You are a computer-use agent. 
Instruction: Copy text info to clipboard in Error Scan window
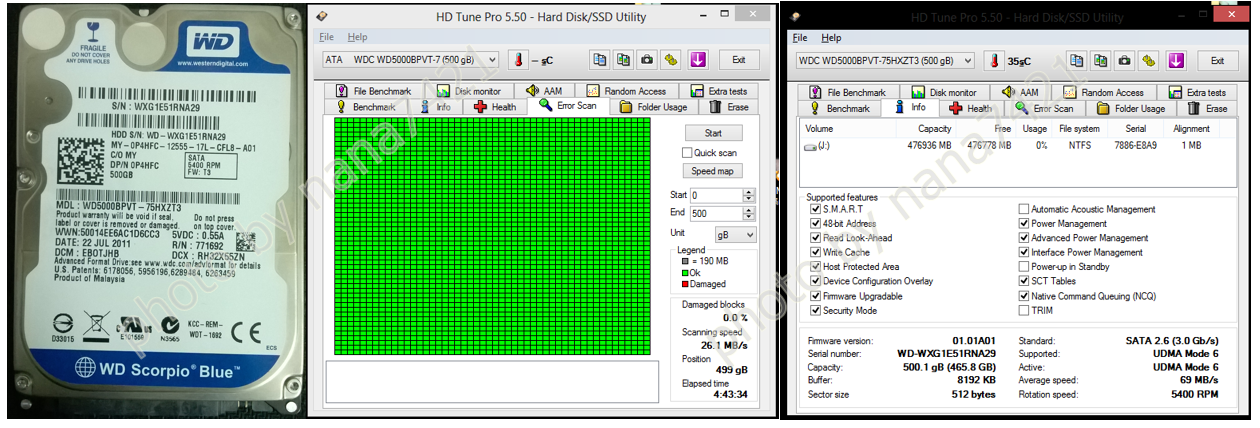[599, 60]
